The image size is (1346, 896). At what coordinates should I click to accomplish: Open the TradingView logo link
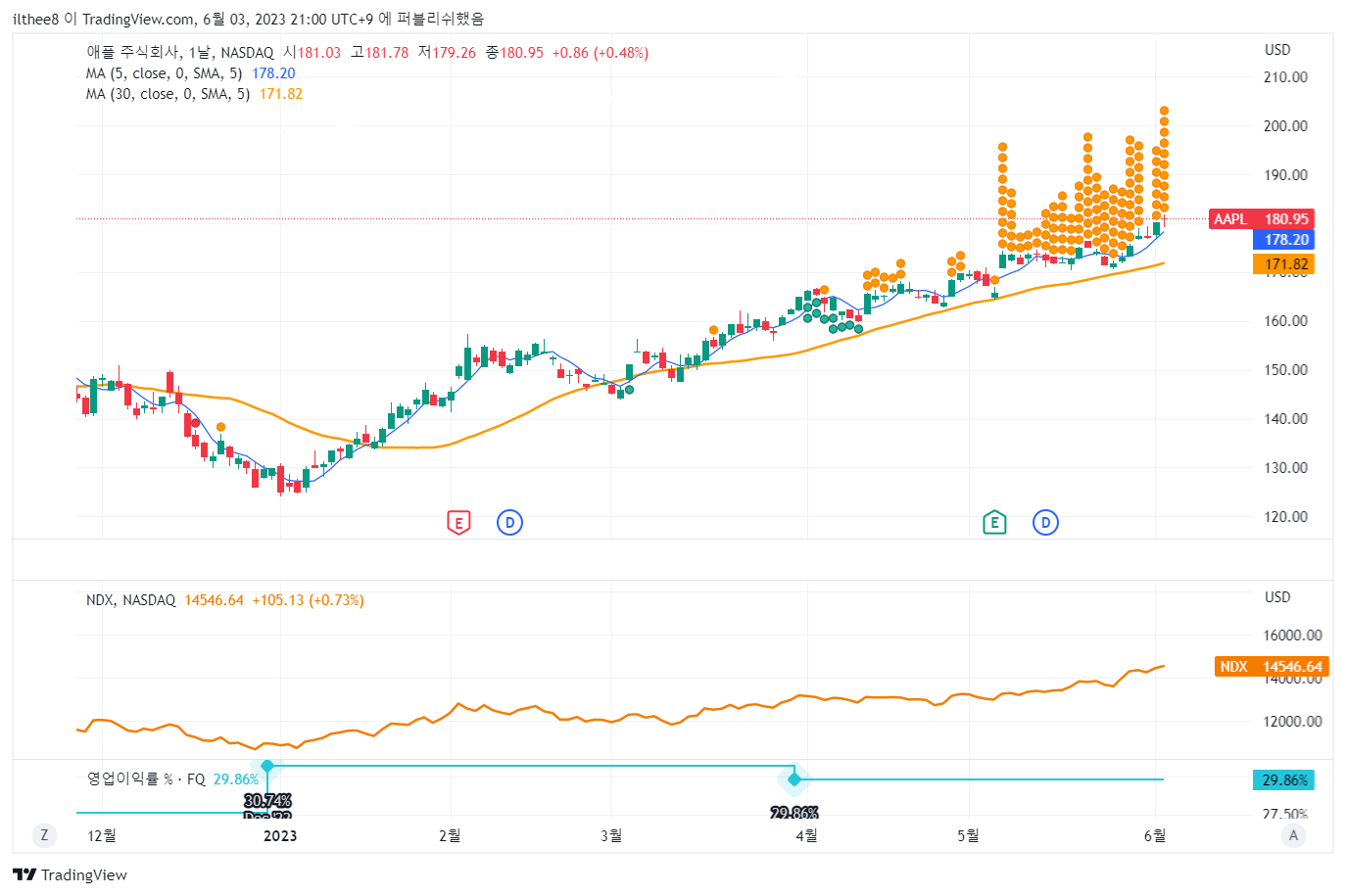coord(71,874)
